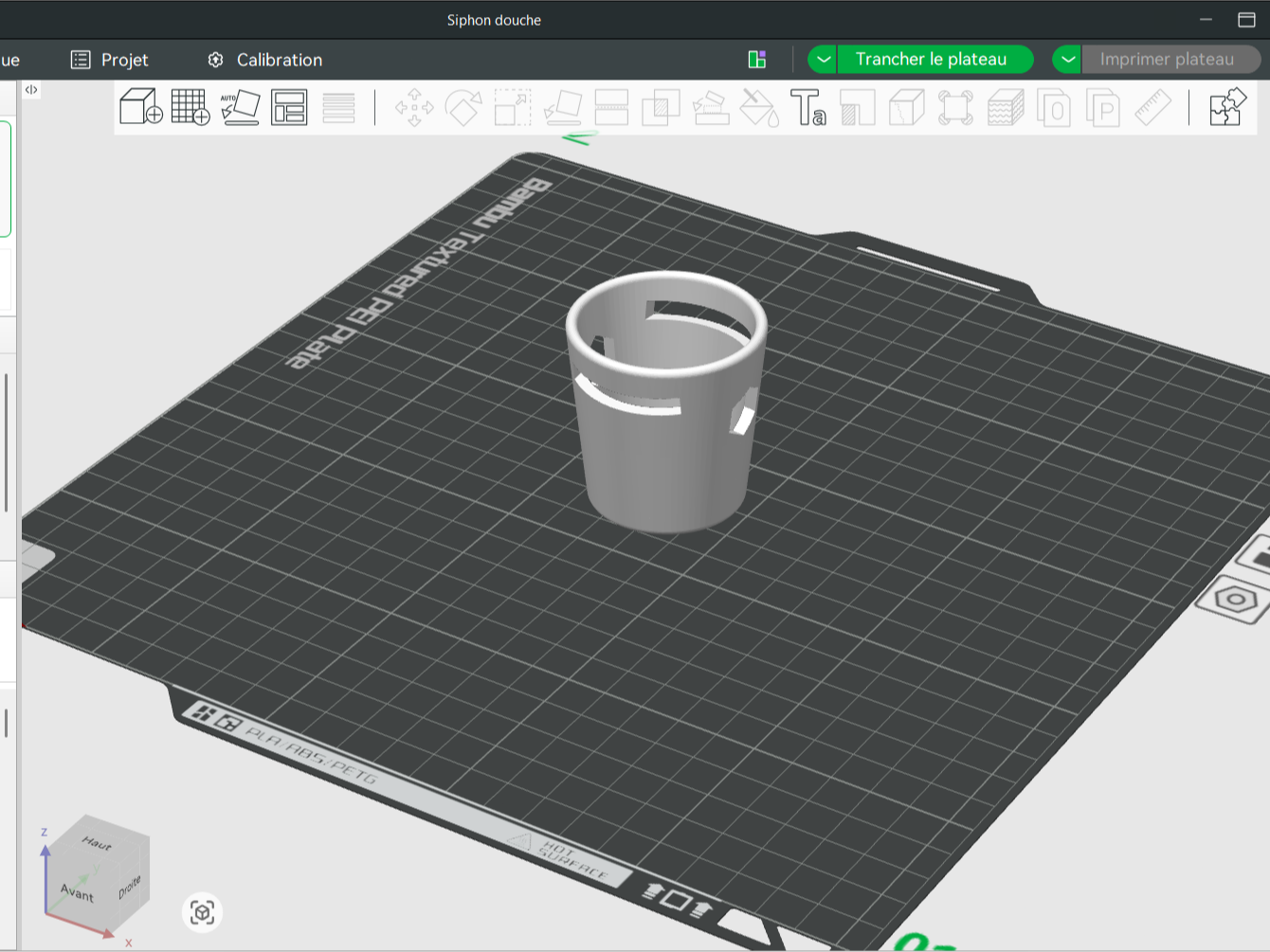Click the Arrange all objects icon
This screenshot has width=1270, height=952.
(x=289, y=107)
